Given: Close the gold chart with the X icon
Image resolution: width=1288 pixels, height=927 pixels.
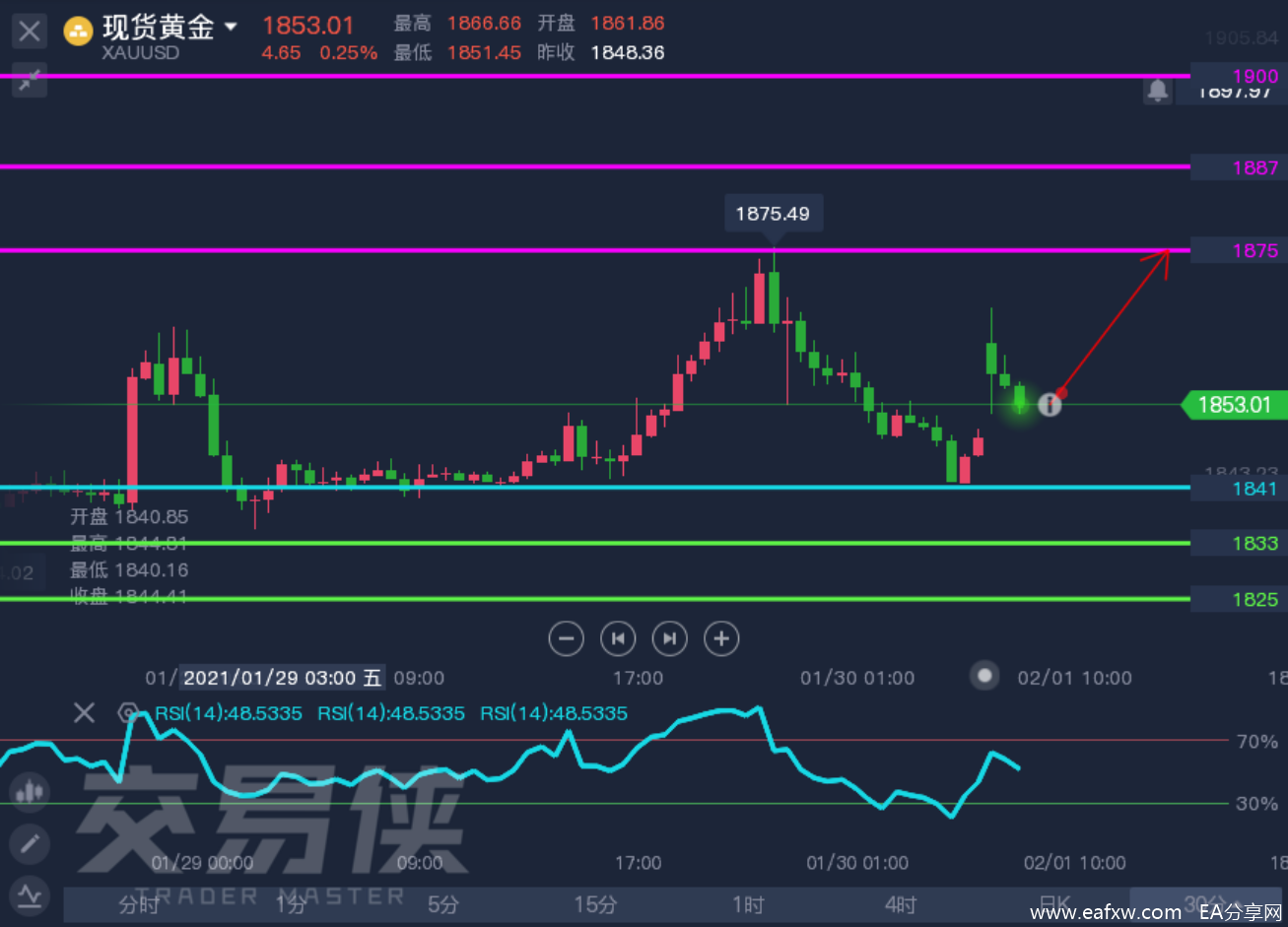Looking at the screenshot, I should point(30,31).
